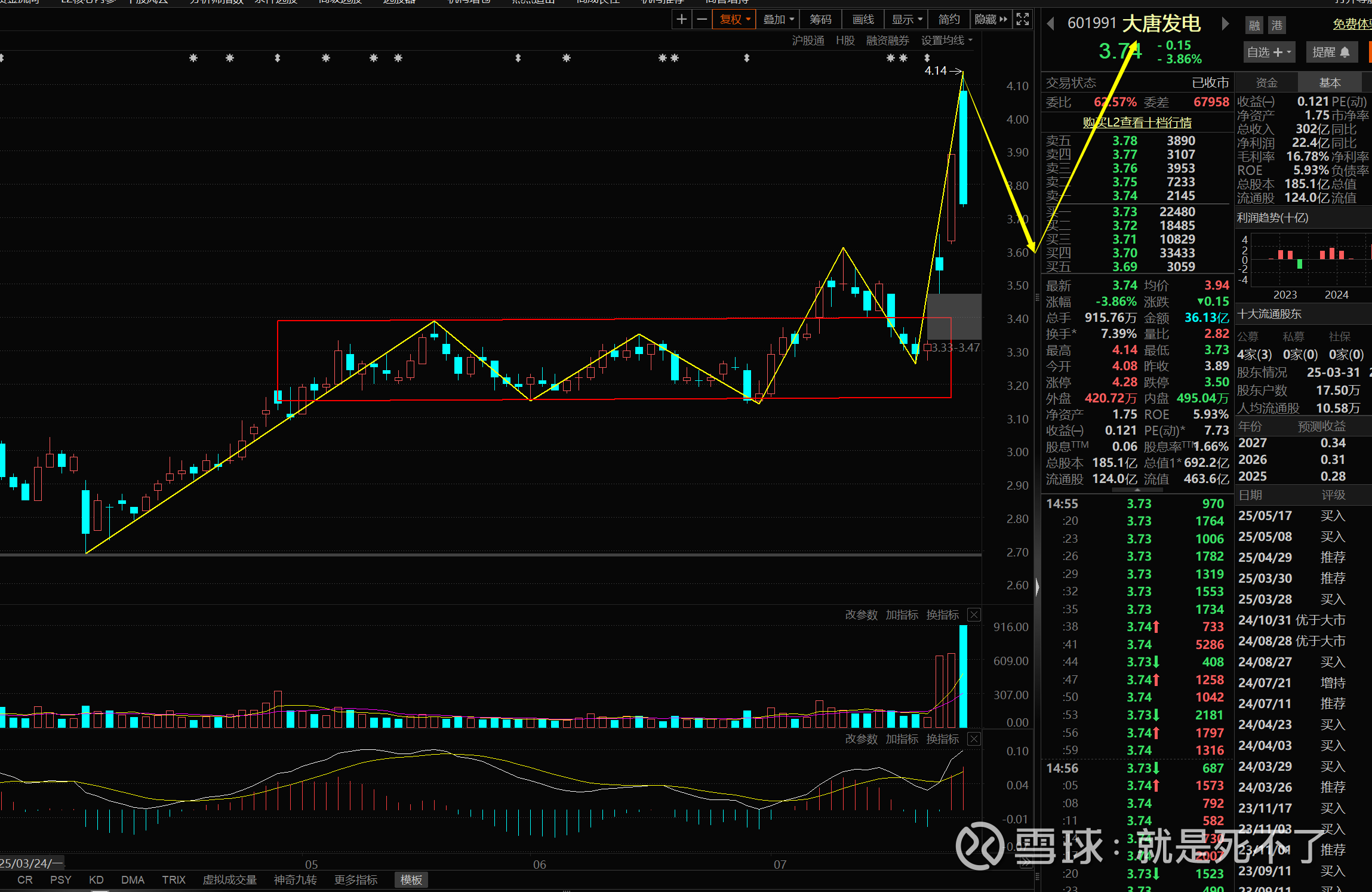Click the 24/07/21 增持 rating row
This screenshot has width=1372, height=892.
point(1303,683)
